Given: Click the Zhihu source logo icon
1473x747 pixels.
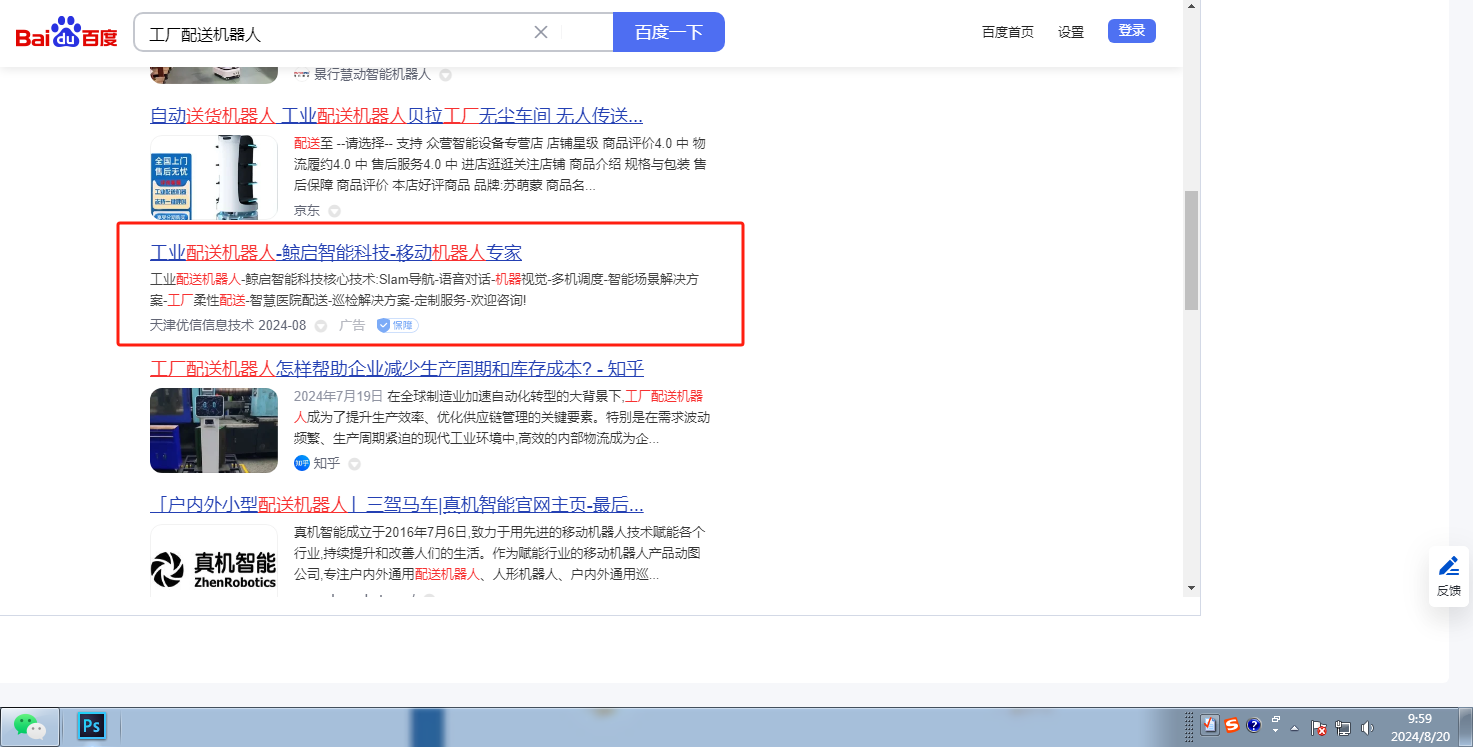Looking at the screenshot, I should click(x=301, y=463).
